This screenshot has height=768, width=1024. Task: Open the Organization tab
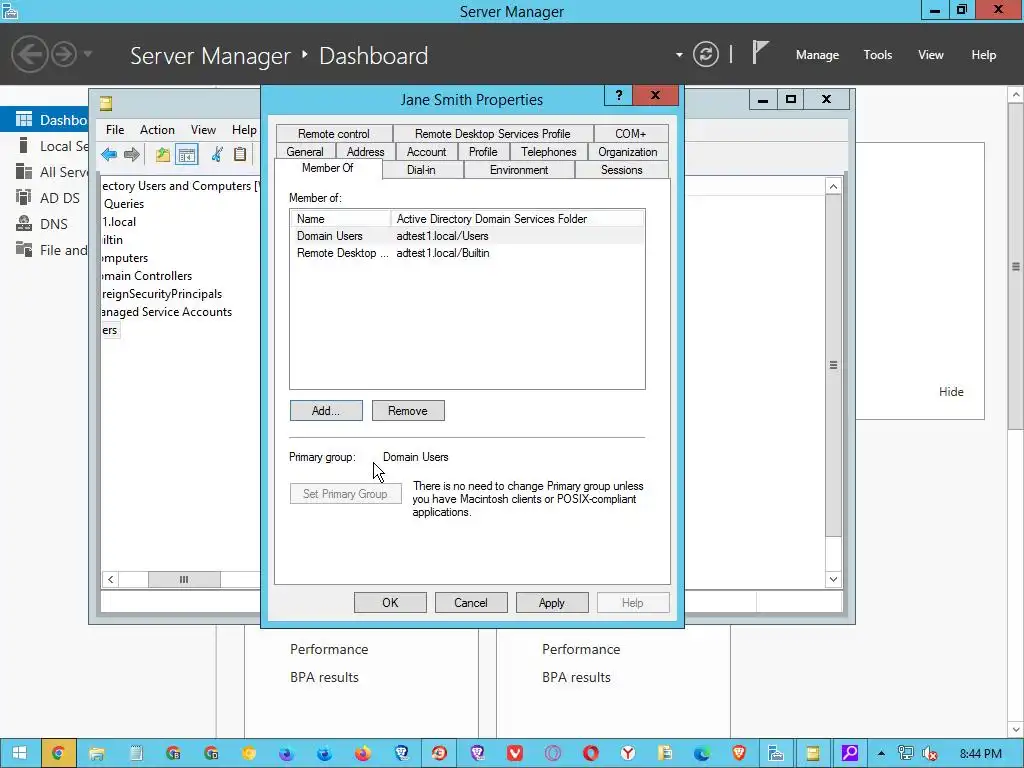(x=628, y=152)
